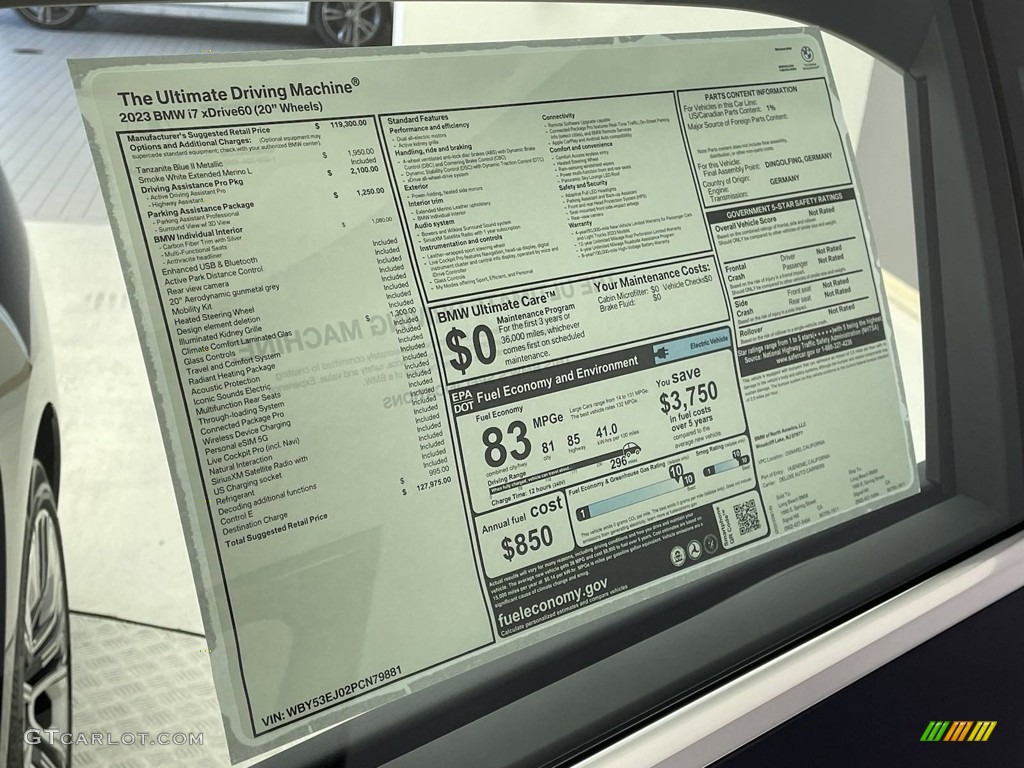
Task: Click the Illuminated Kidney Grille line
Action: click(x=221, y=334)
